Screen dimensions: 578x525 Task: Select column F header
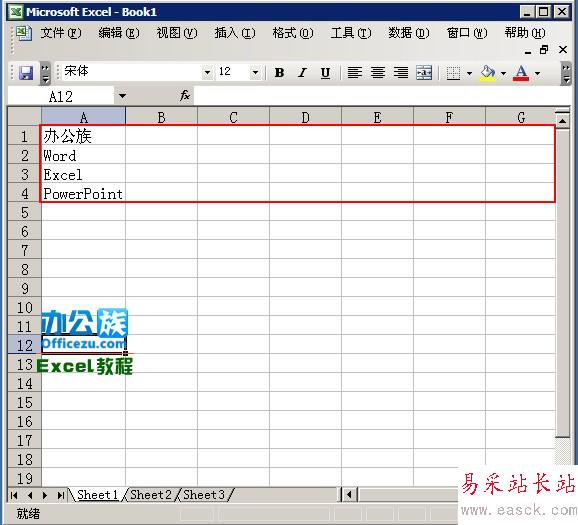pyautogui.click(x=449, y=117)
